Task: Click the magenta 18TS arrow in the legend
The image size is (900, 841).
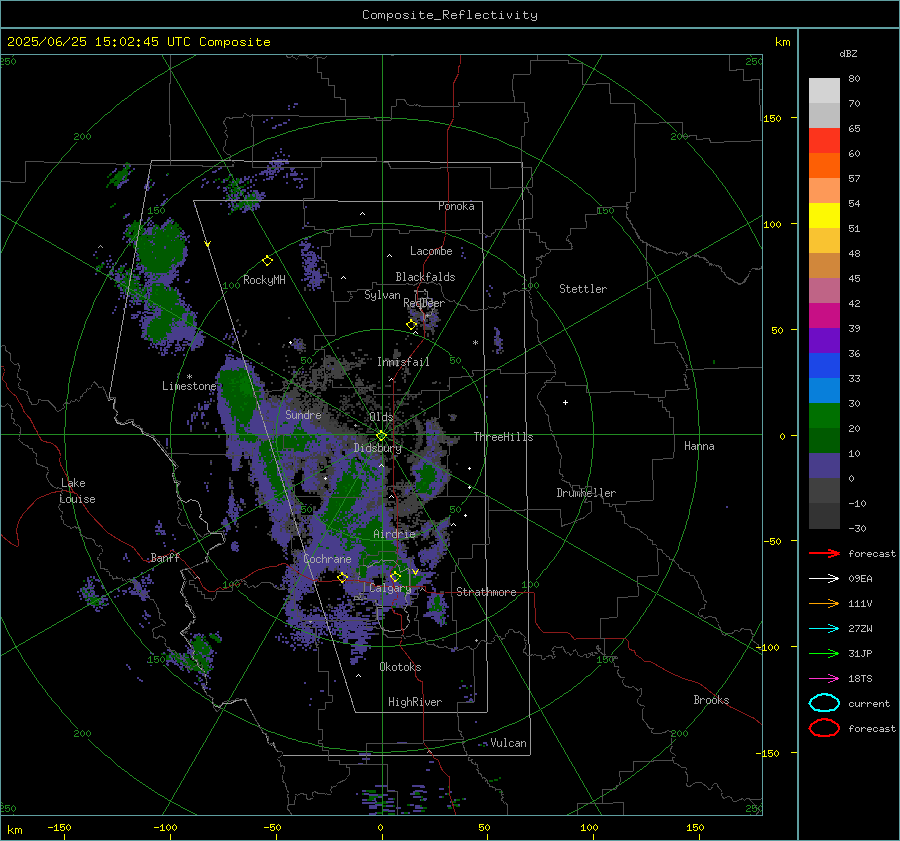Action: point(824,679)
